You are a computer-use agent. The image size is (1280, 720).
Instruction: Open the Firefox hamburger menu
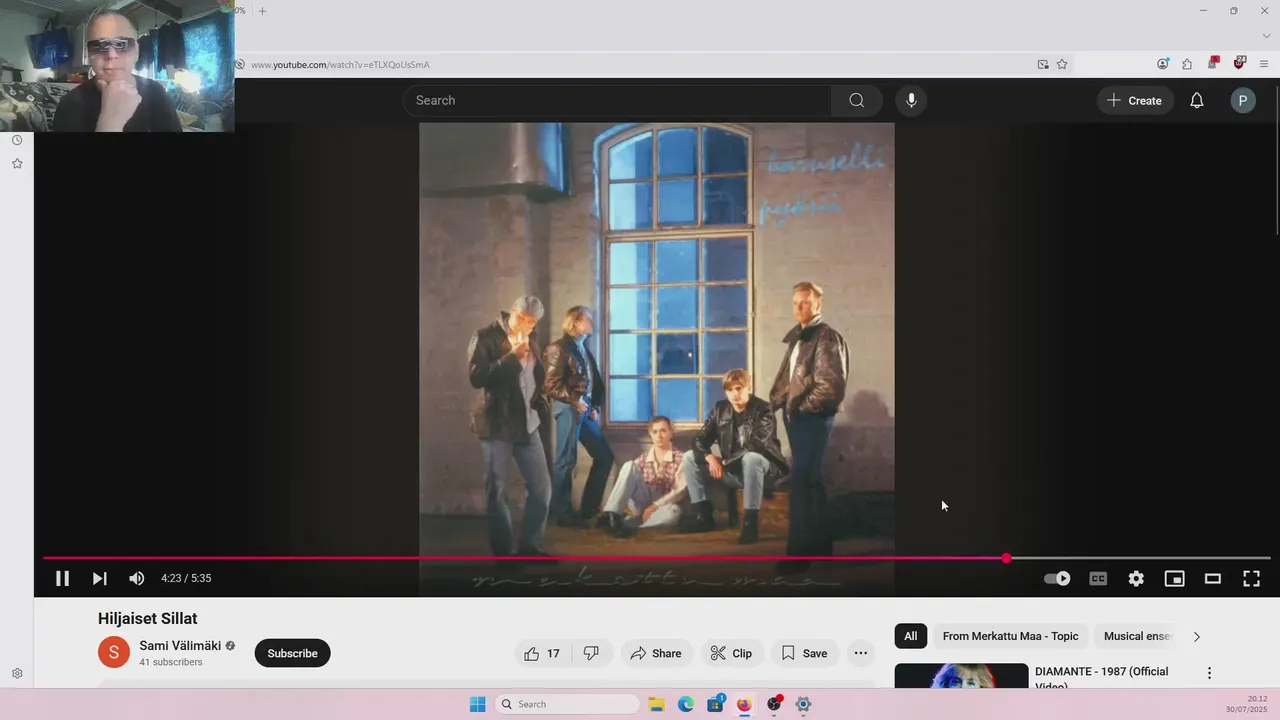1265,64
